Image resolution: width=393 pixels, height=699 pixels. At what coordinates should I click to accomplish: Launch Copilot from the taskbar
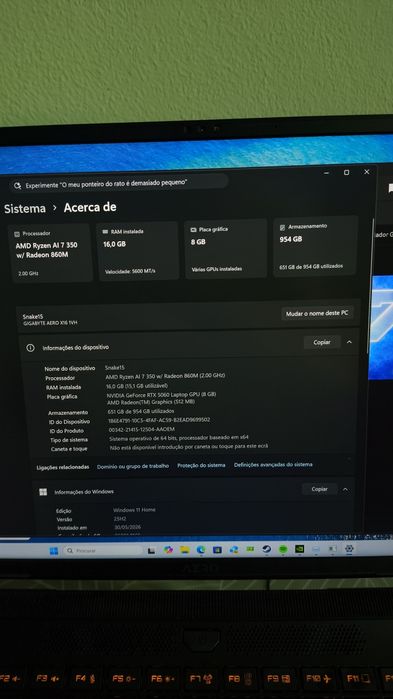[x=168, y=551]
